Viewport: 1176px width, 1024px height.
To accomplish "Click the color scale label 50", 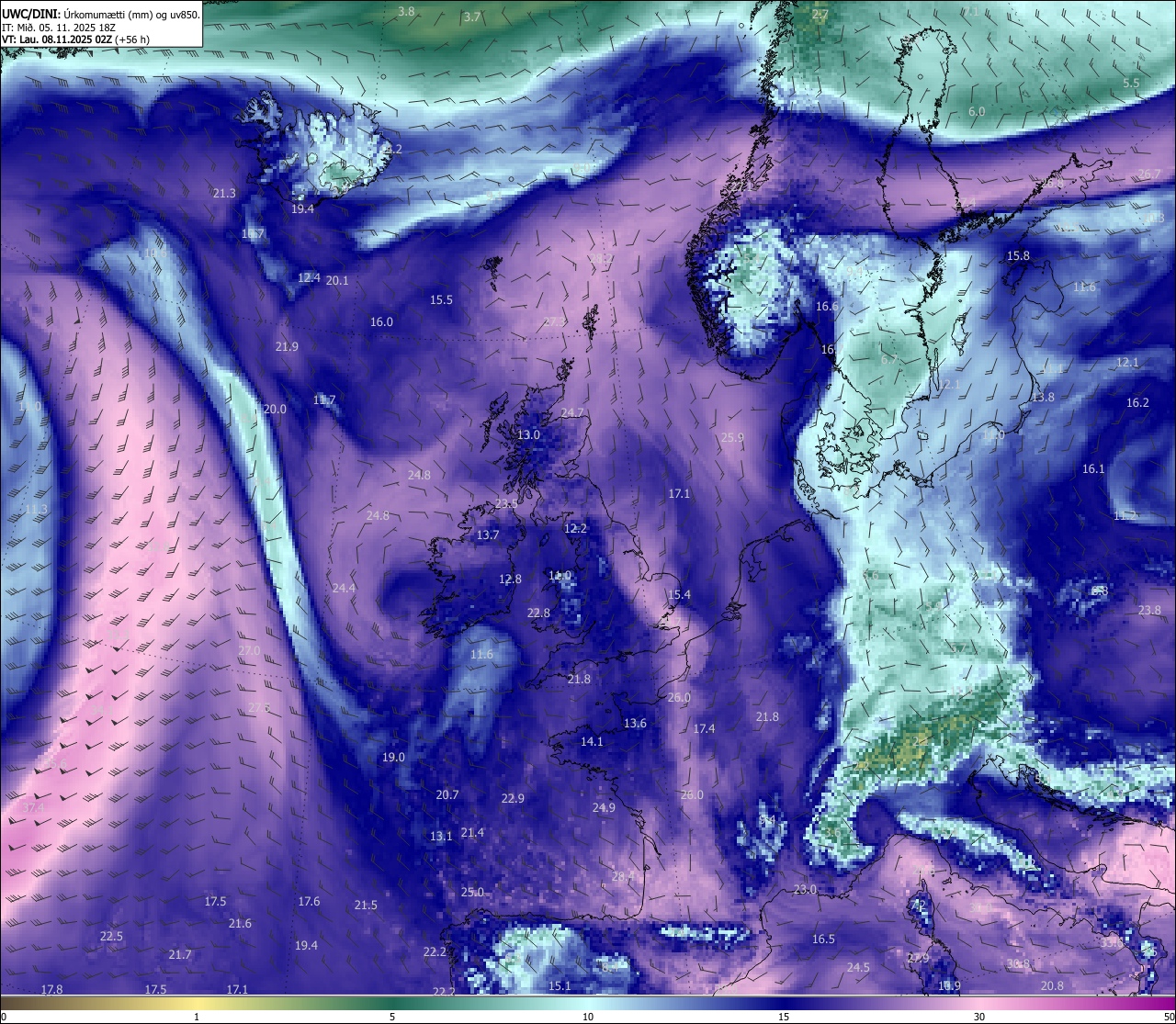I will [1169, 1017].
